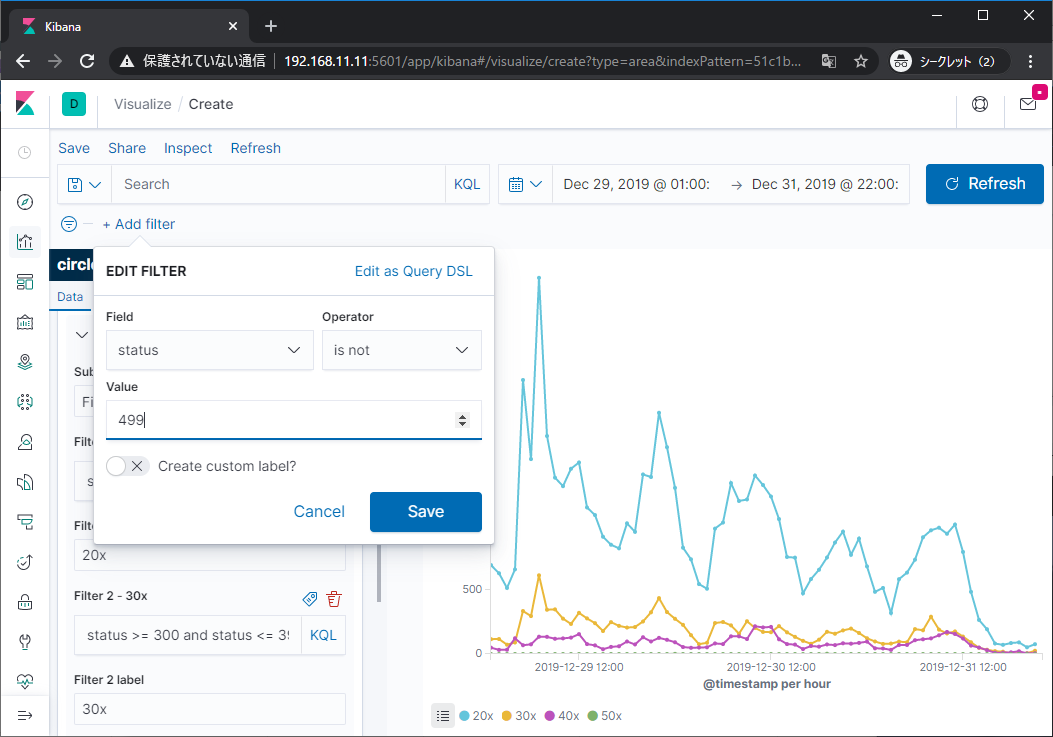
Task: Open the Inspect menu item
Action: 188,148
